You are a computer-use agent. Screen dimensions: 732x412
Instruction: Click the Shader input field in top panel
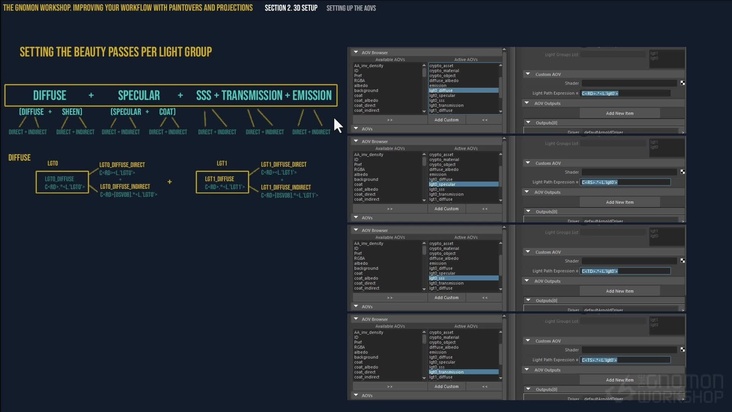pos(629,83)
